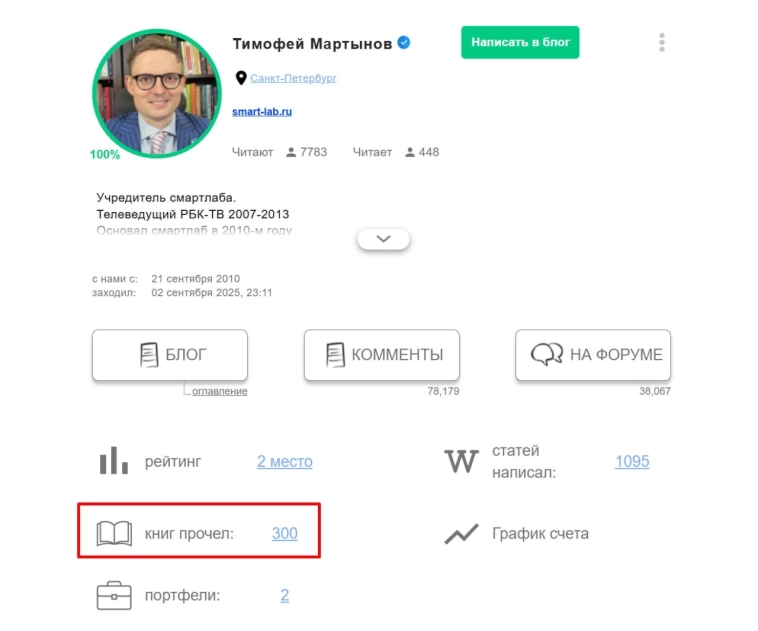758x631 pixels.
Task: Open the 300 books read link
Action: (x=285, y=533)
